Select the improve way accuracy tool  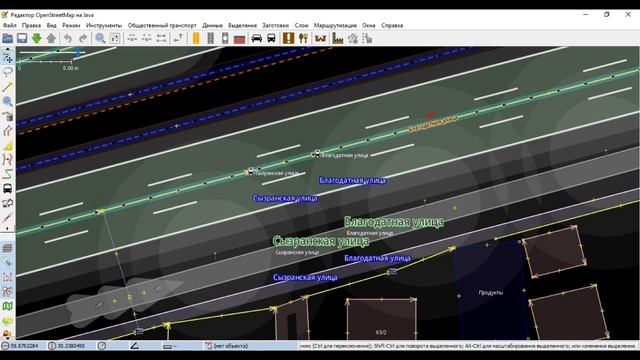click(7, 160)
